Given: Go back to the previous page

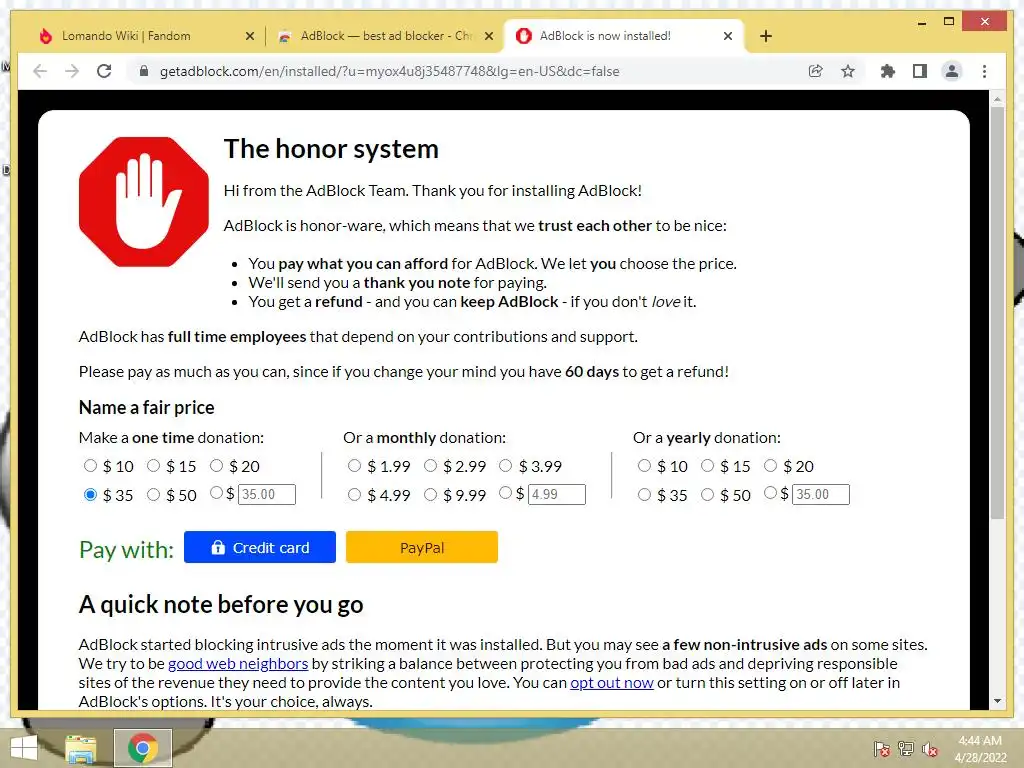Looking at the screenshot, I should (x=40, y=71).
